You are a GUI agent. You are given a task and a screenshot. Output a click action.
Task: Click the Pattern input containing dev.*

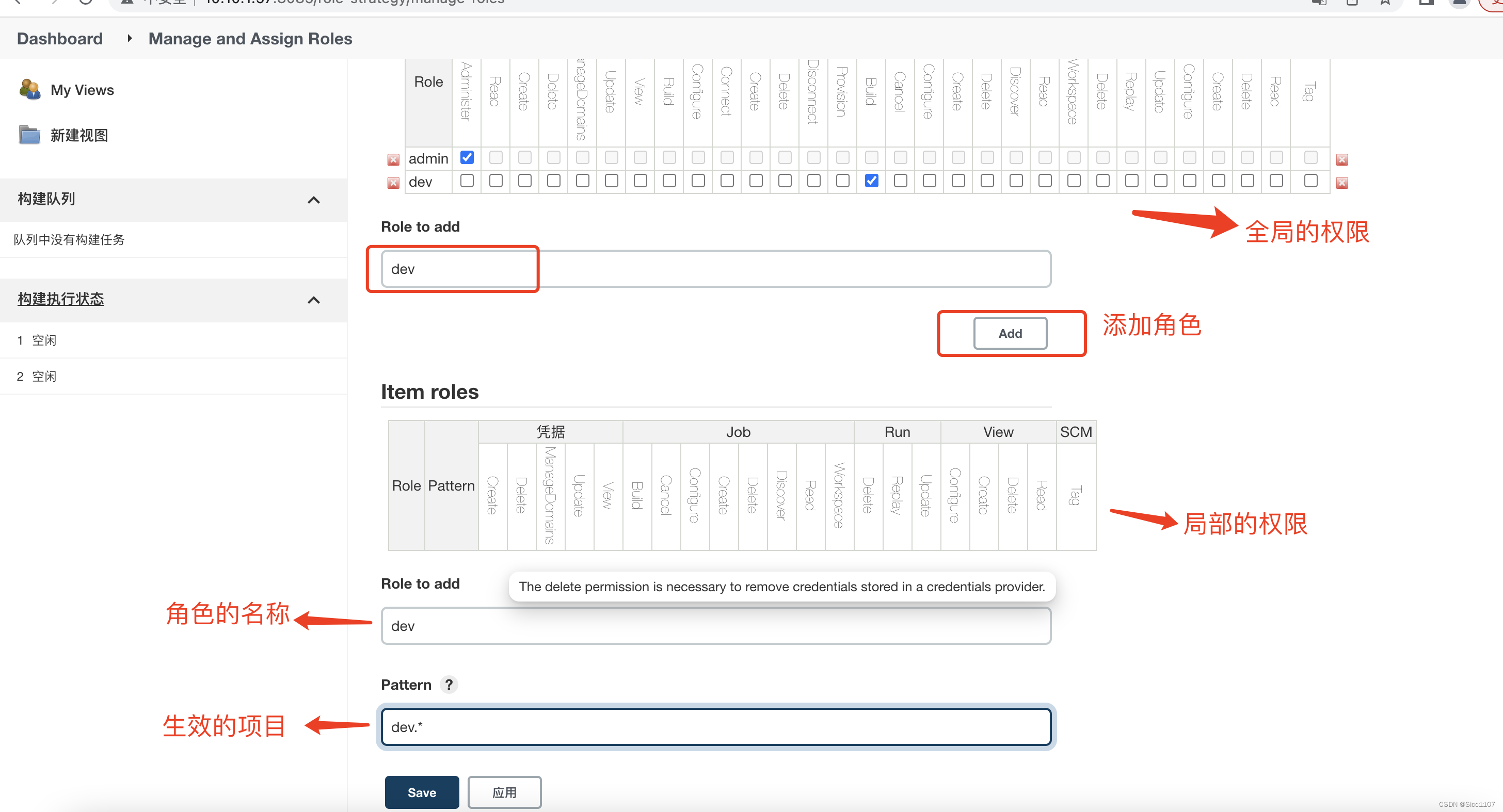716,726
